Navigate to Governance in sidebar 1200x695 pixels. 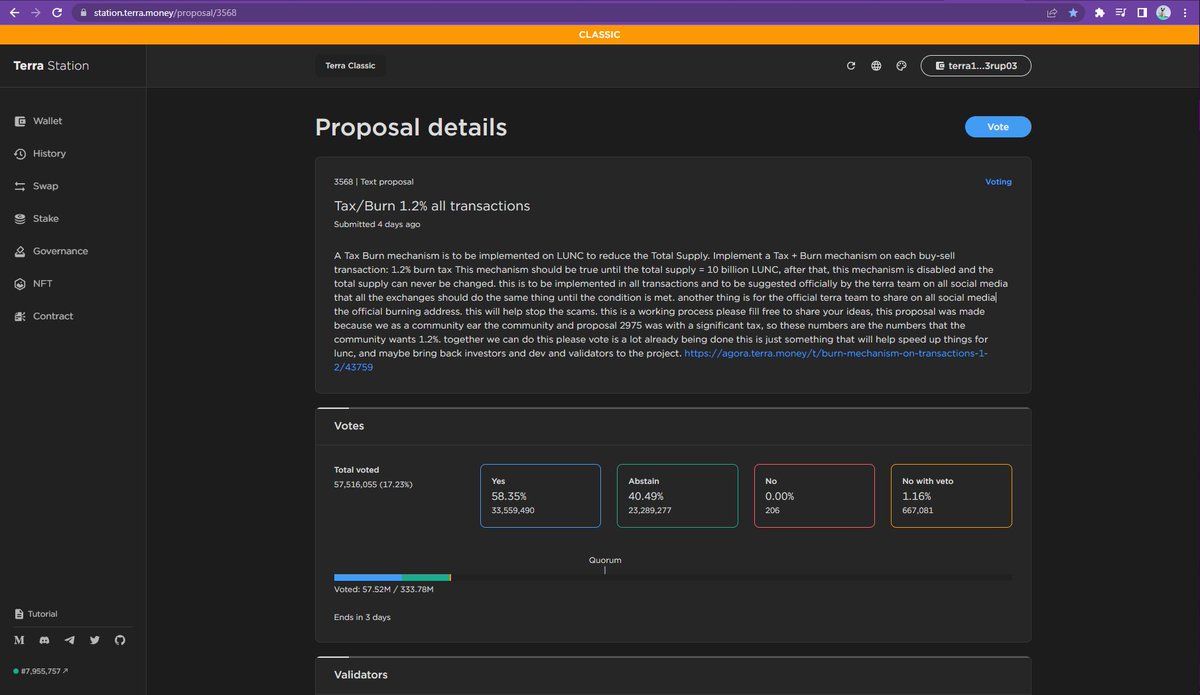(51, 251)
